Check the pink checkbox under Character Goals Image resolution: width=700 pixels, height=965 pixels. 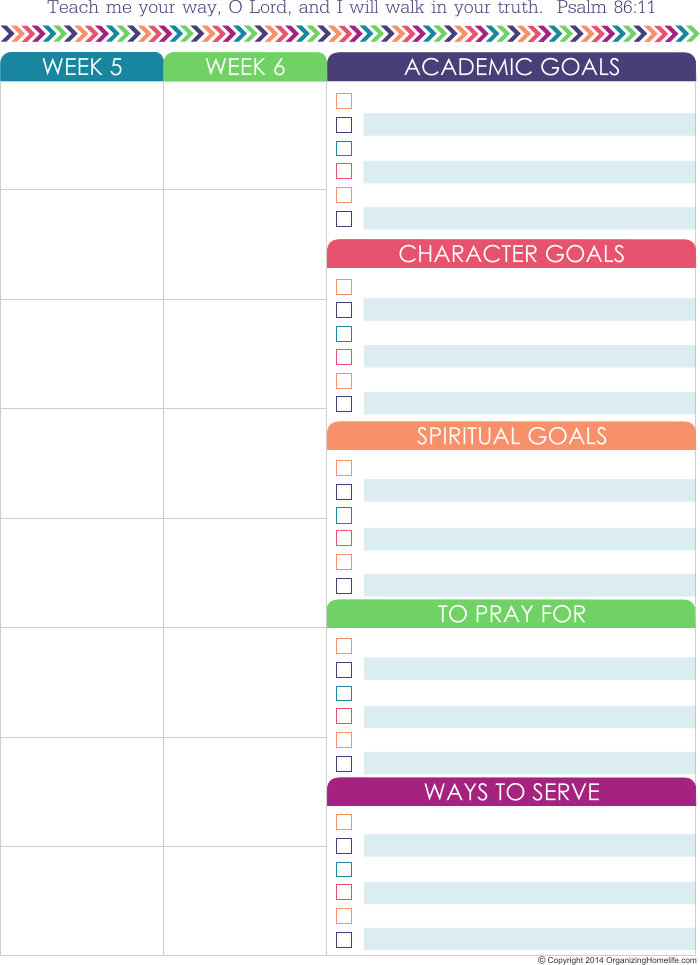[344, 357]
